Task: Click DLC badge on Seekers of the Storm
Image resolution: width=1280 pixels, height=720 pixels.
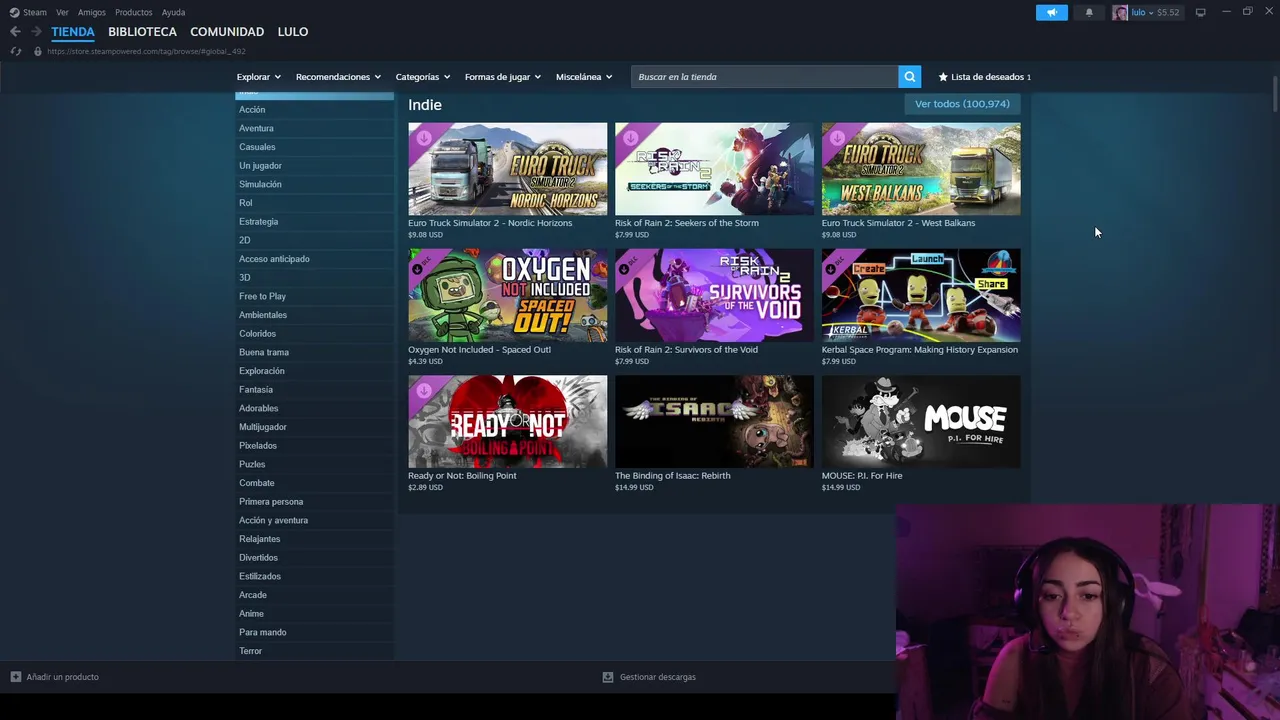Action: pos(631,137)
